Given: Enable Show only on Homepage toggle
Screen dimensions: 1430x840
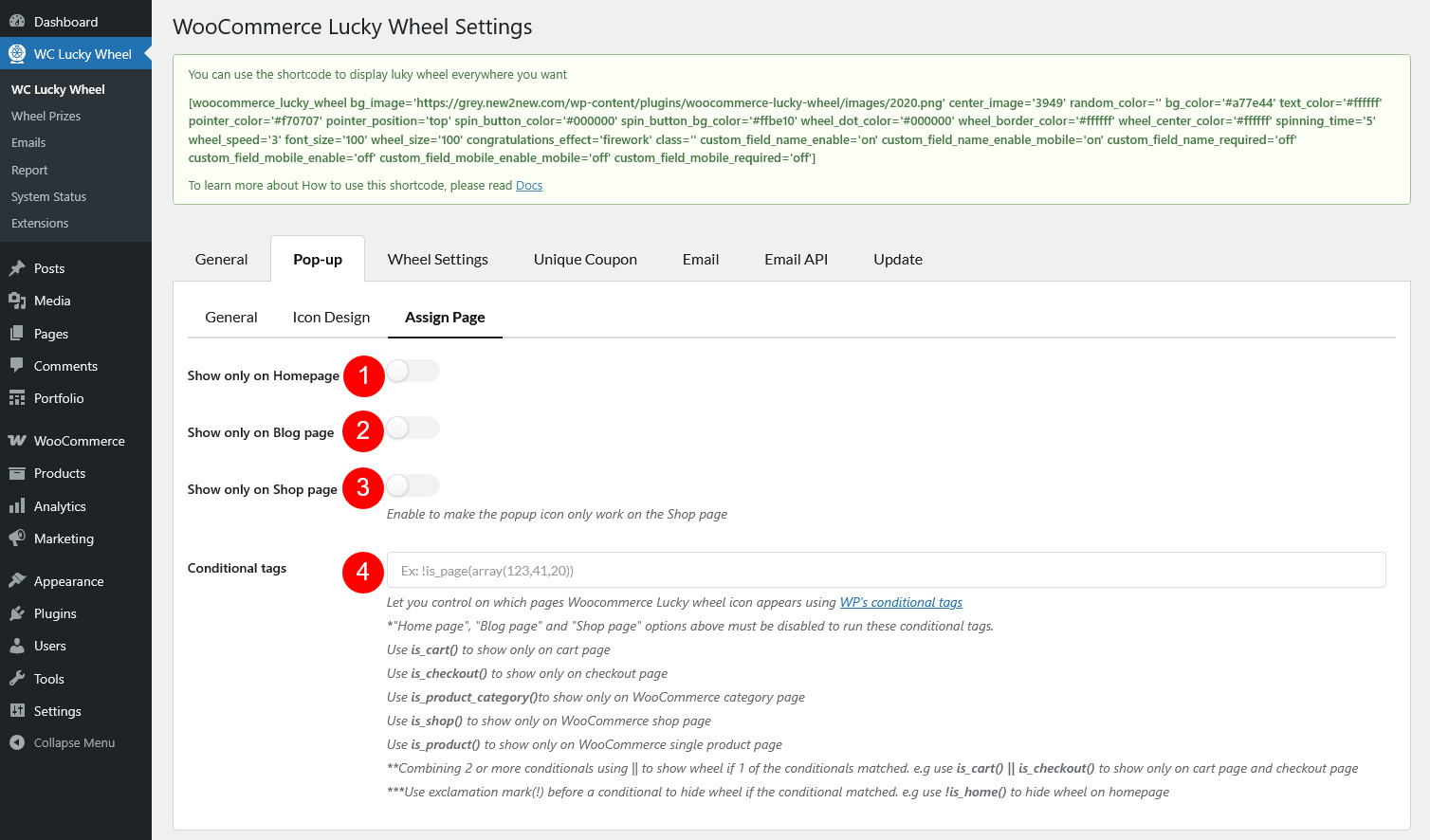Looking at the screenshot, I should pyautogui.click(x=412, y=372).
